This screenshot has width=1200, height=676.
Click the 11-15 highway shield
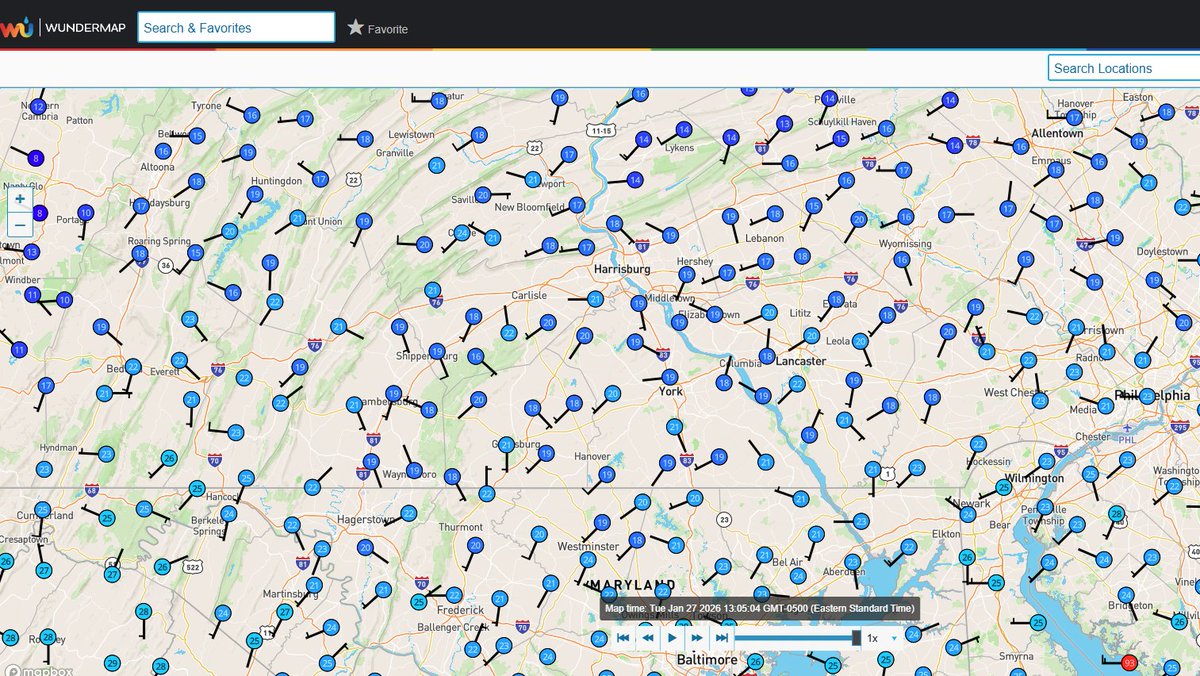pos(601,130)
